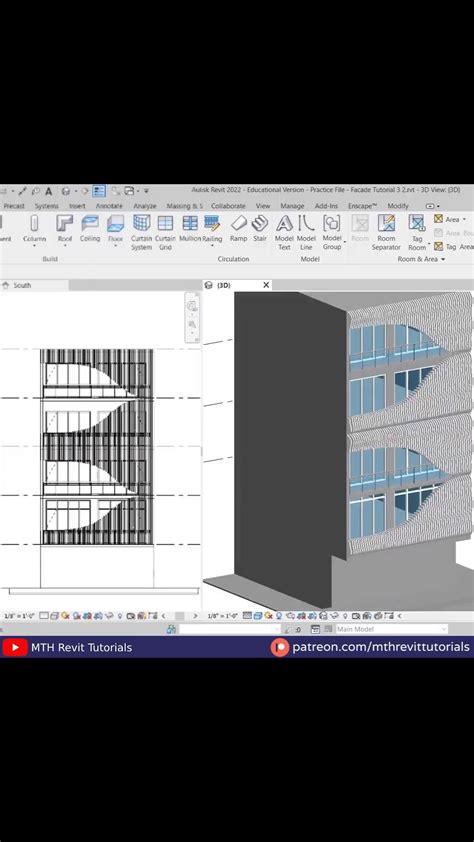Viewport: 474px width, 842px height.
Task: Open the Modify ribbon tab
Action: [x=398, y=206]
